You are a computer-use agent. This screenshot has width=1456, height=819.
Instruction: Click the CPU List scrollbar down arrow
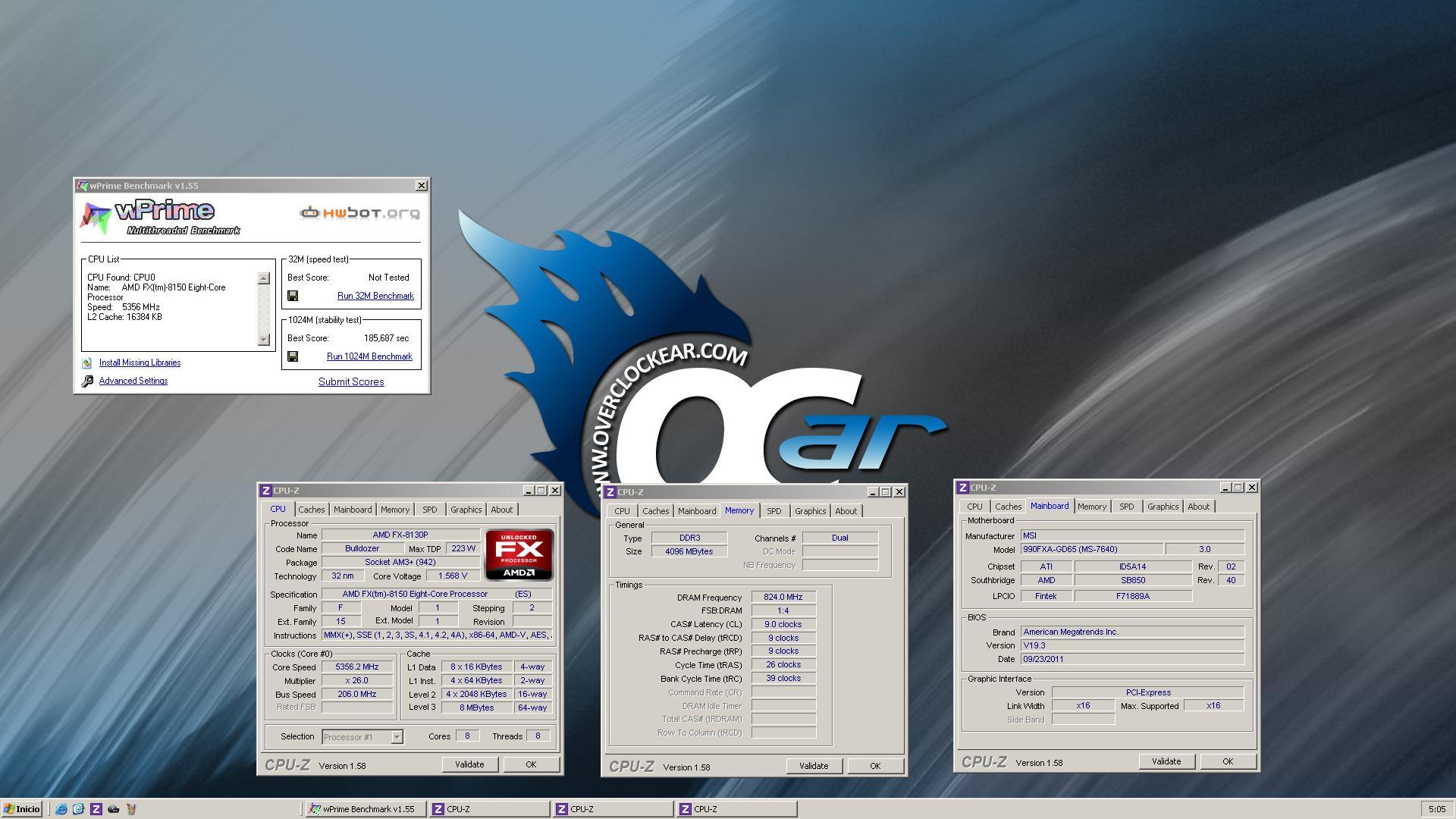click(264, 340)
